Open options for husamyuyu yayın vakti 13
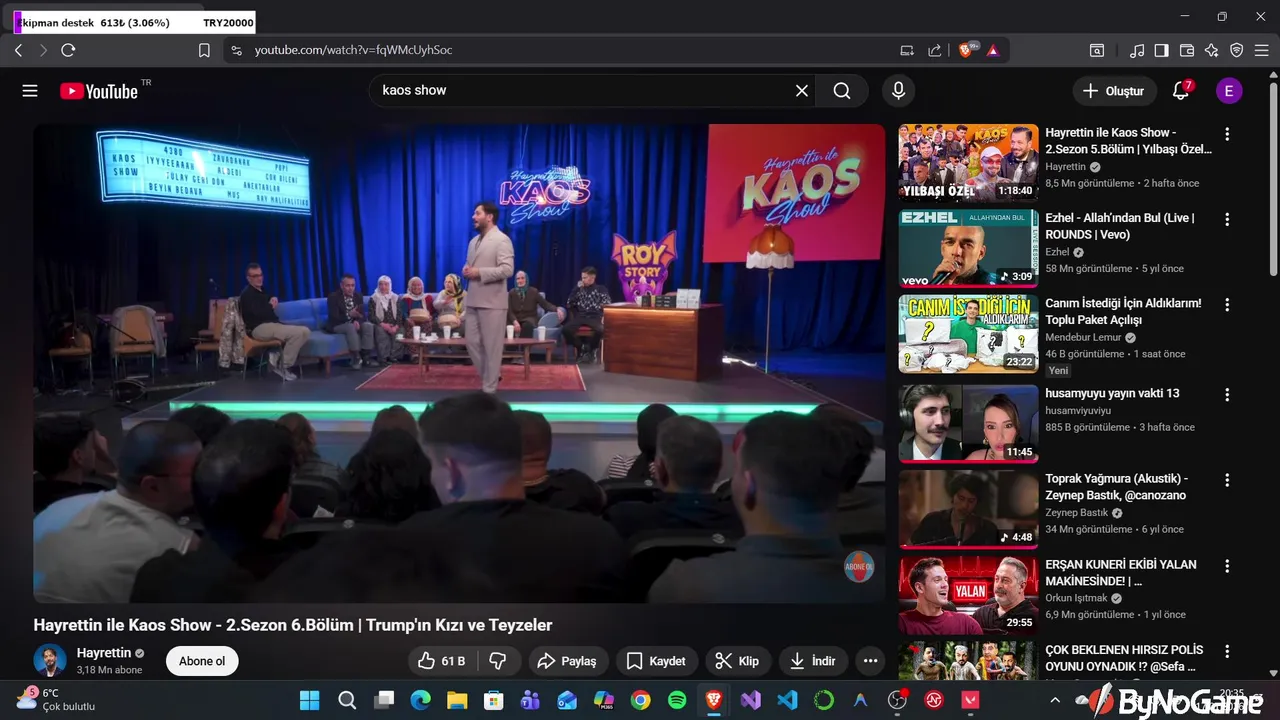This screenshot has width=1280, height=720. pyautogui.click(x=1227, y=395)
